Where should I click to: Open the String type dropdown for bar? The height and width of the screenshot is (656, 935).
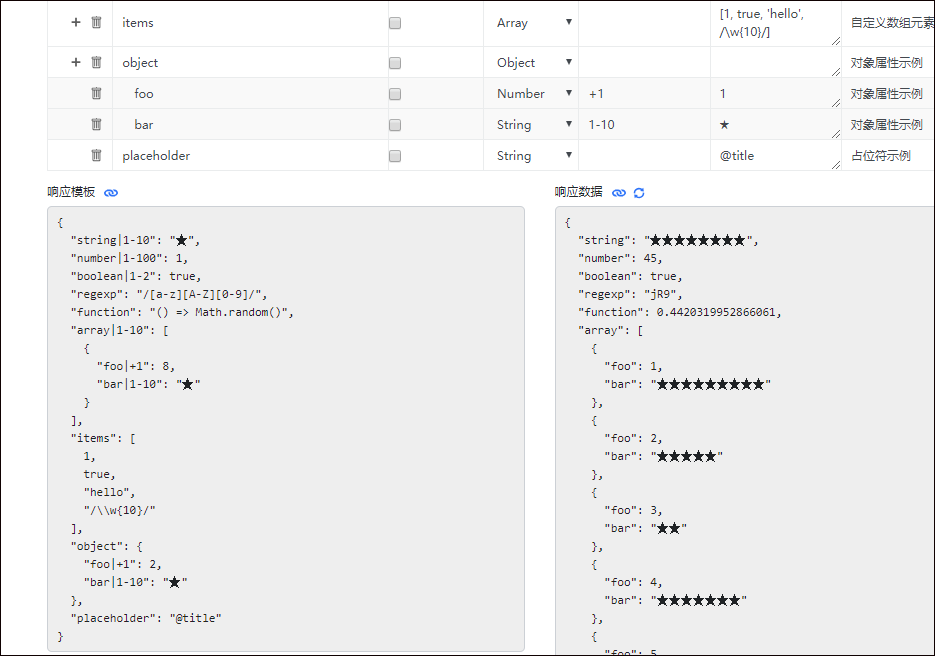[533, 124]
